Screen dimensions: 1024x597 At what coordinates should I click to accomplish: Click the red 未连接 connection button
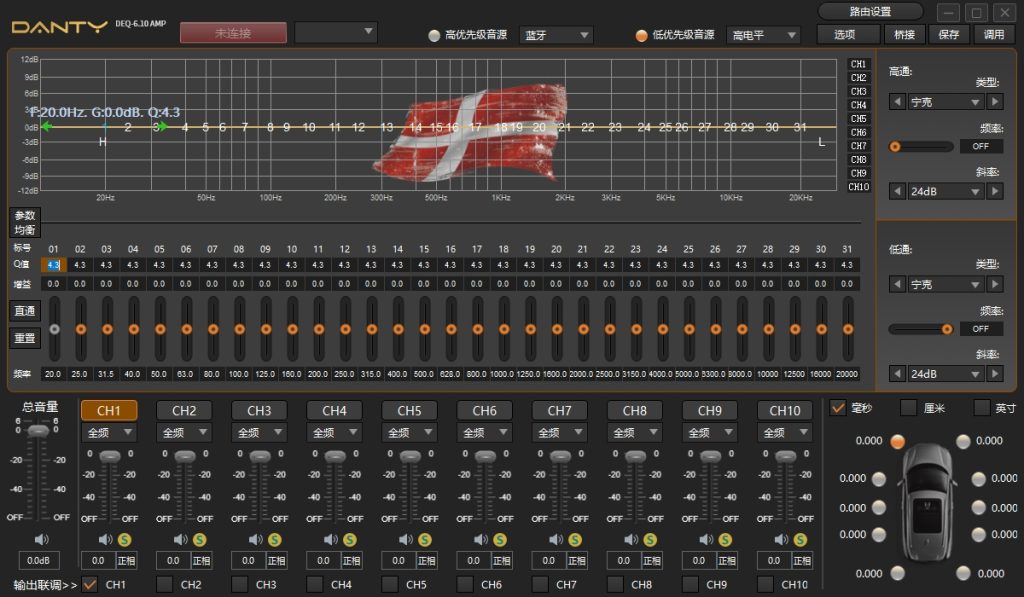[233, 33]
